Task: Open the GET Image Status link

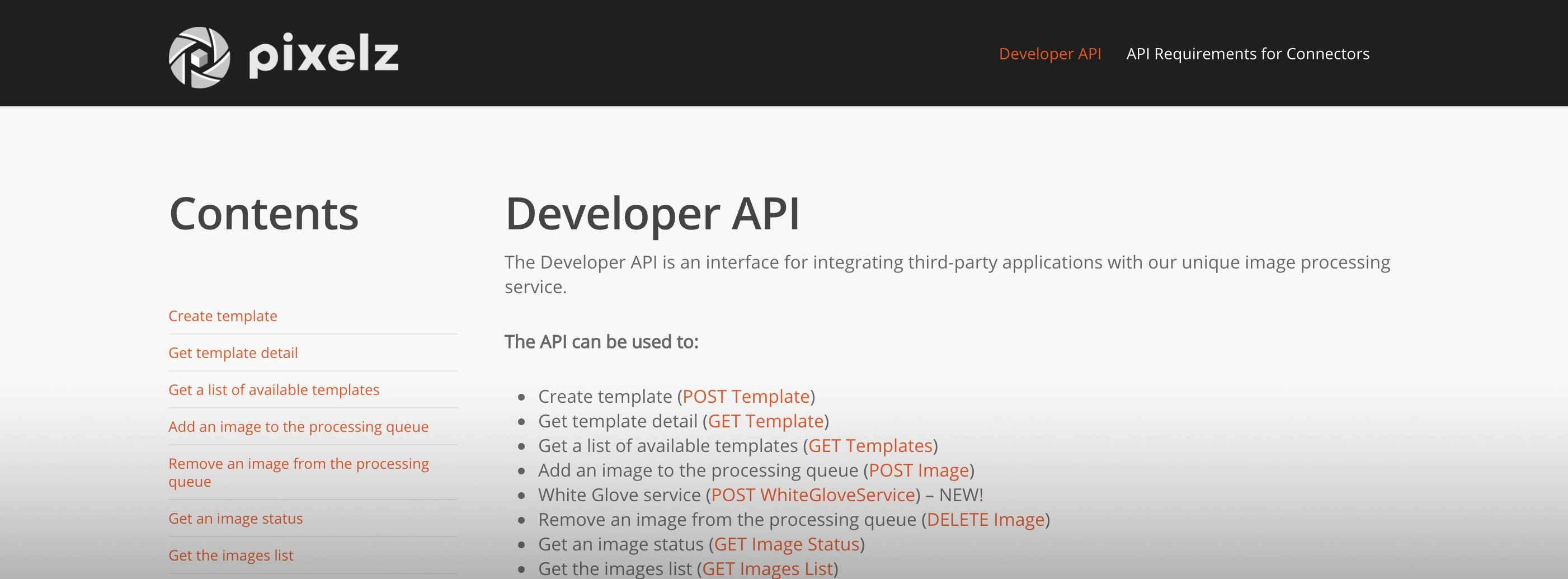Action: tap(787, 544)
